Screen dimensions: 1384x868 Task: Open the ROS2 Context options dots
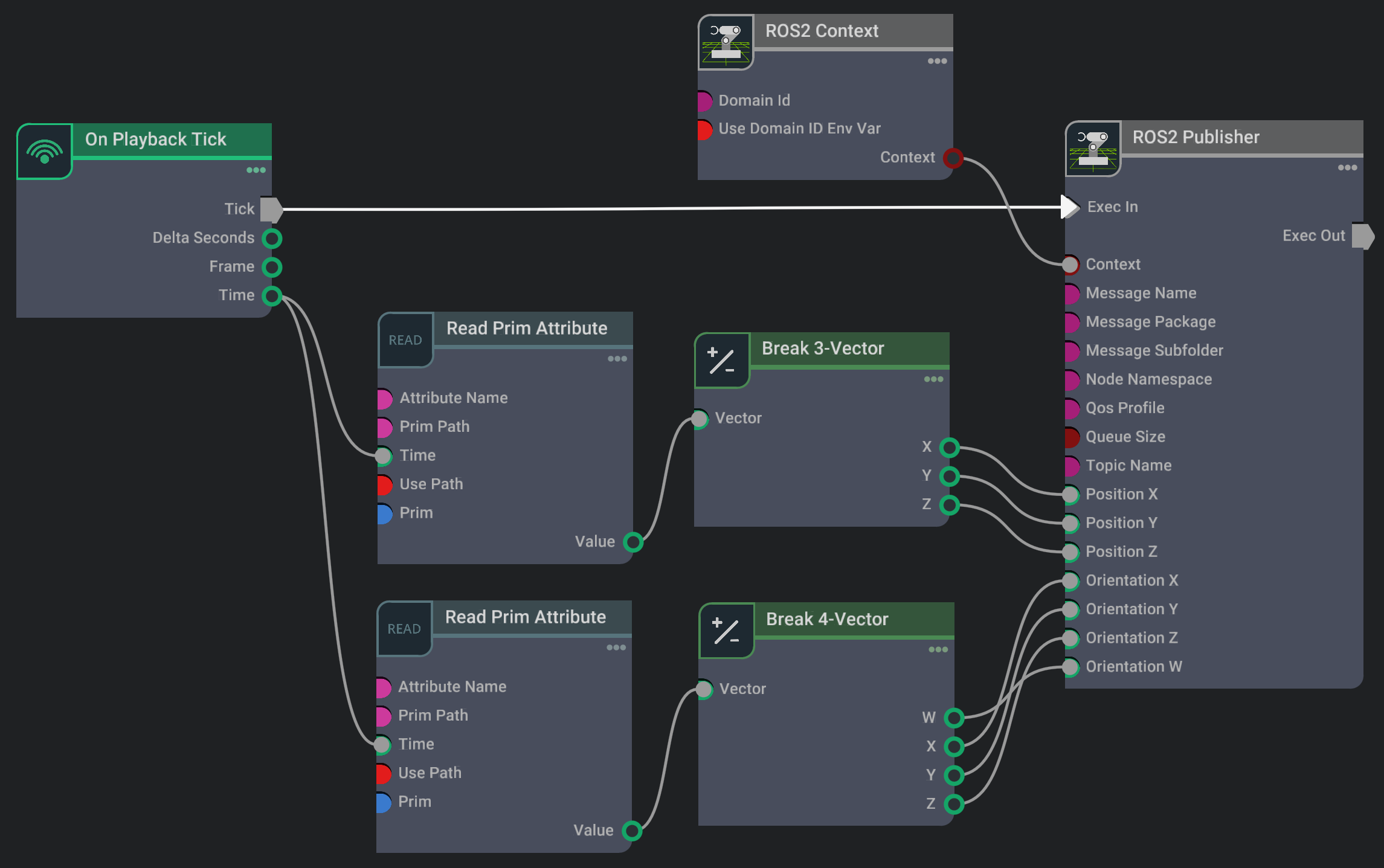tap(938, 61)
